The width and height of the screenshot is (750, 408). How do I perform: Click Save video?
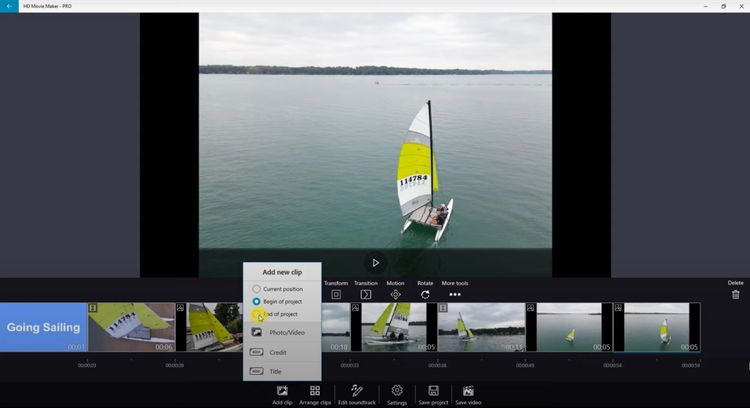468,395
